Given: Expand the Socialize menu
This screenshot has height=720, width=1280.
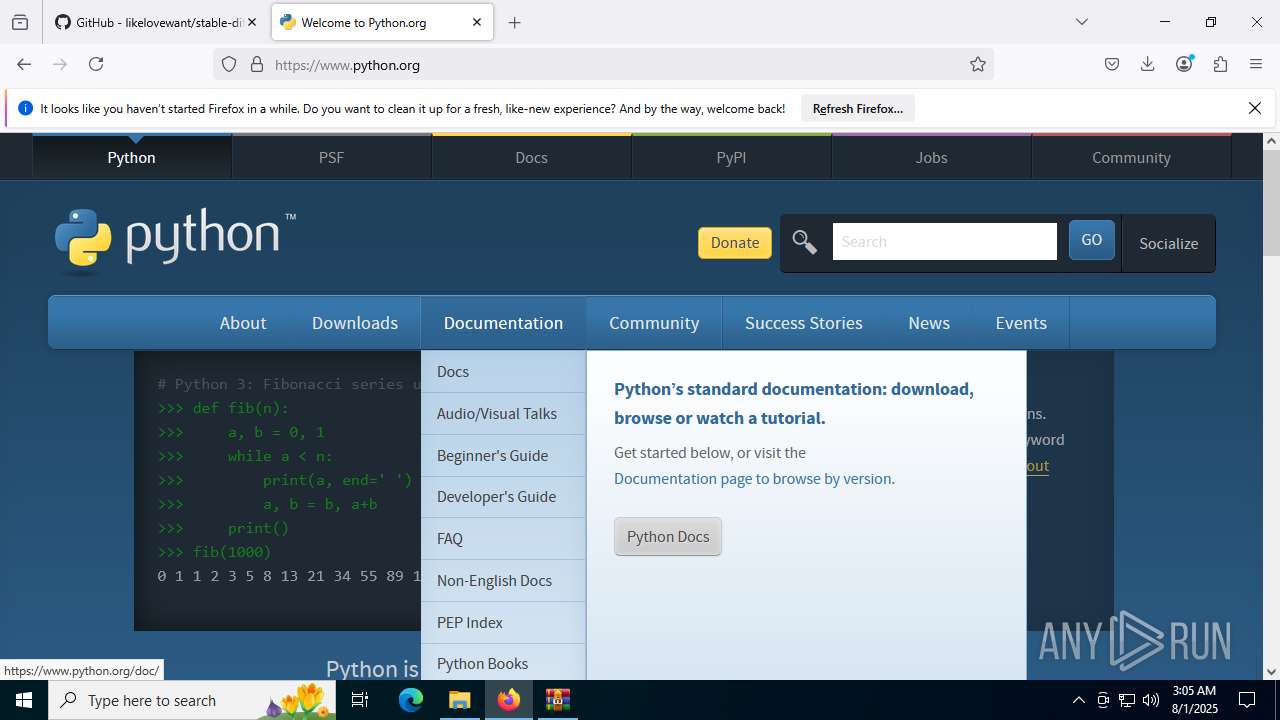Looking at the screenshot, I should click(x=1168, y=243).
